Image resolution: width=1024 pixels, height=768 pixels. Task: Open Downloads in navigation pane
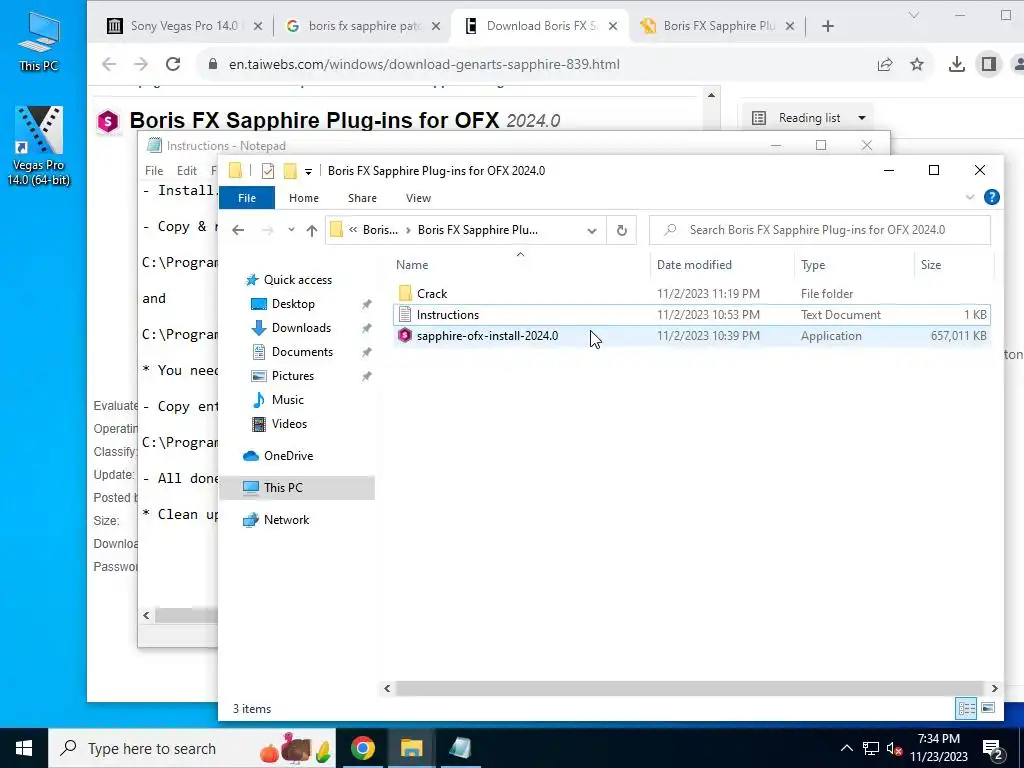coord(301,328)
